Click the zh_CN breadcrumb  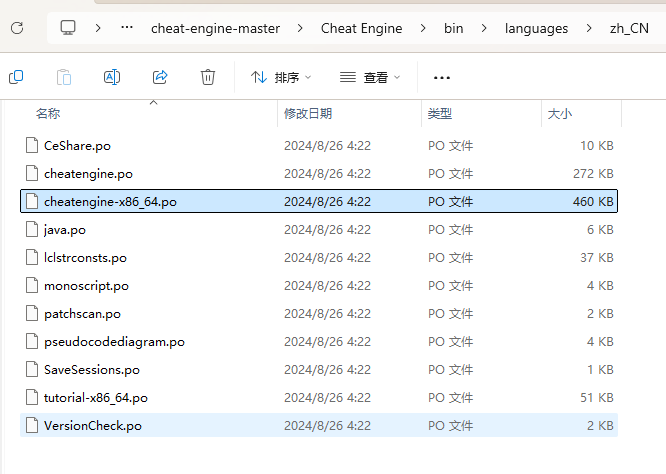(x=629, y=28)
